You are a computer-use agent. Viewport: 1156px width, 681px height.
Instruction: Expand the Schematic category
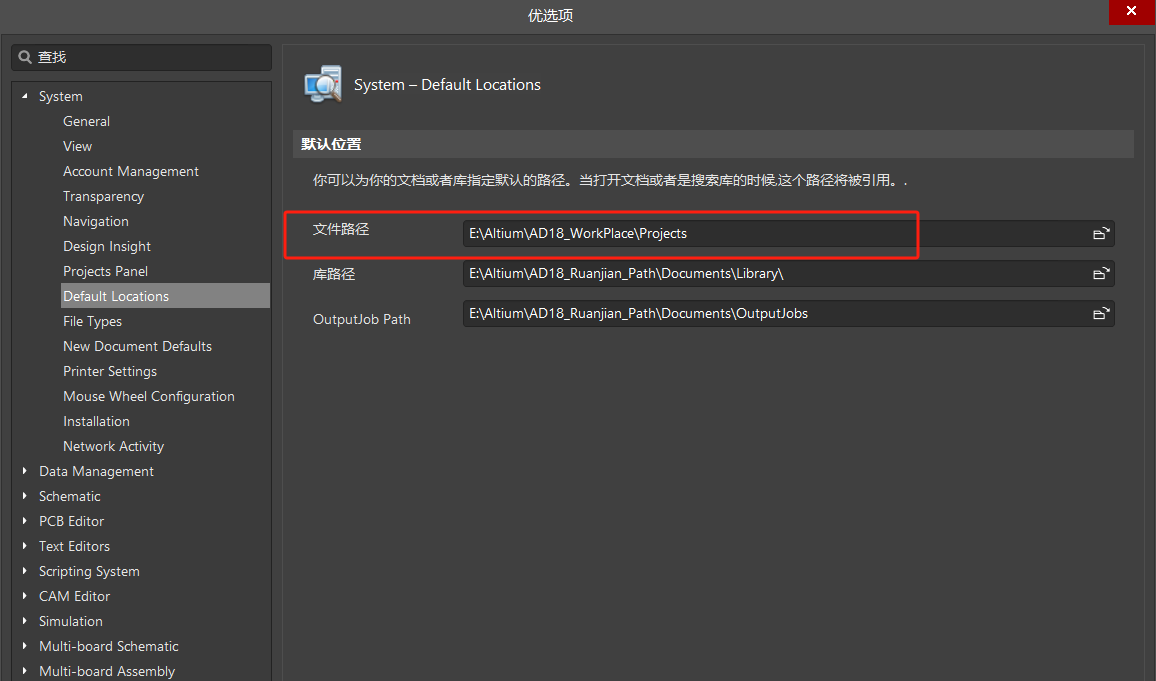pyautogui.click(x=25, y=496)
